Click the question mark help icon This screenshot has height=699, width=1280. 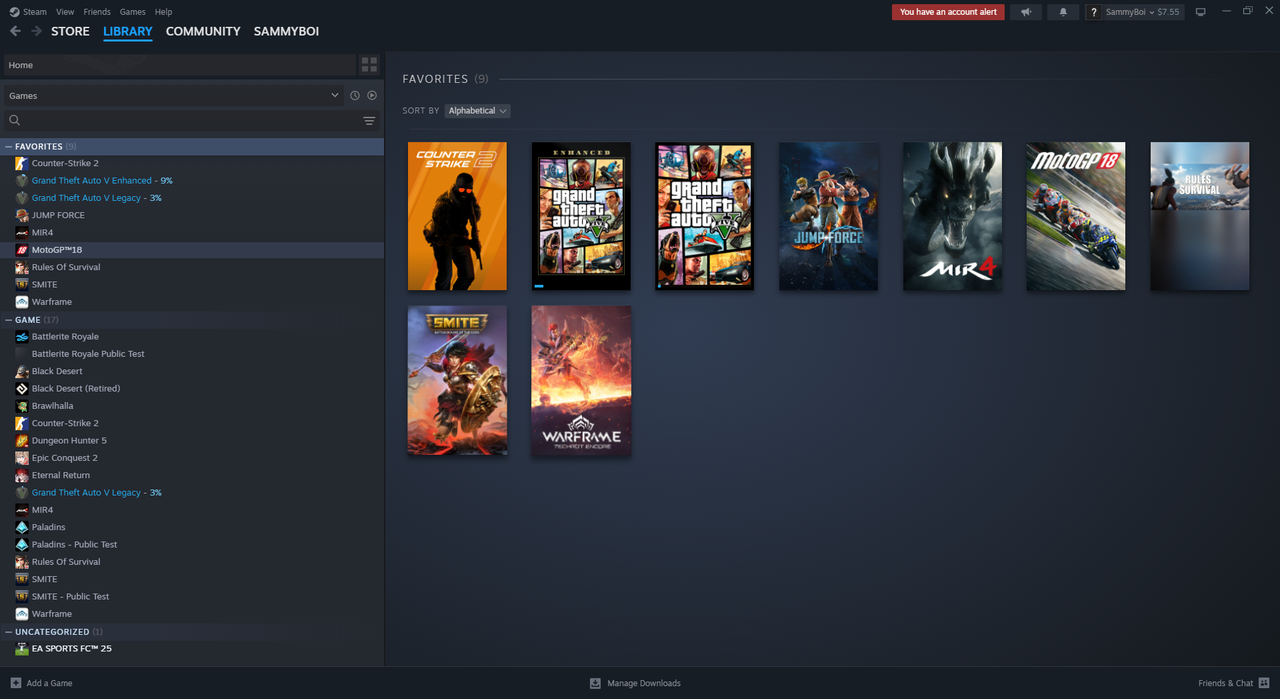click(1094, 12)
